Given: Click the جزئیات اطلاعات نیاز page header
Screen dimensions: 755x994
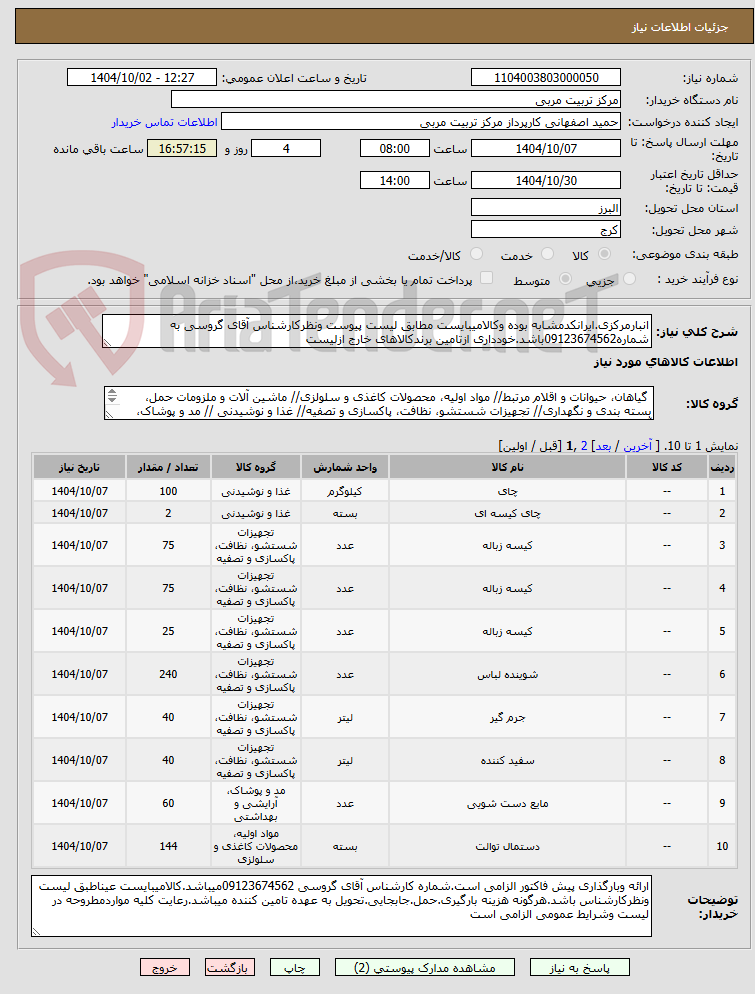Looking at the screenshot, I should (x=680, y=27).
